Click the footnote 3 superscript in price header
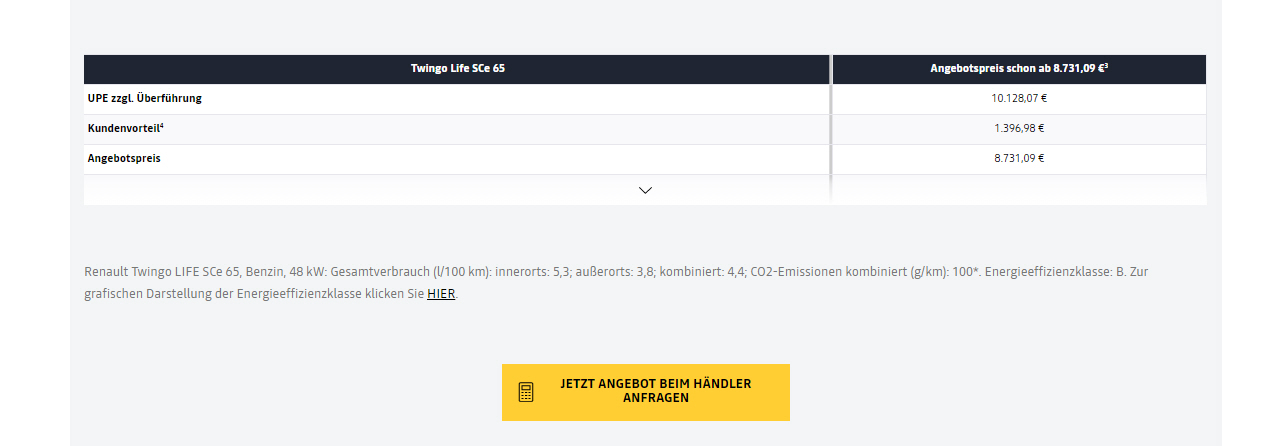Screen dimensions: 1270x446 1105,66
